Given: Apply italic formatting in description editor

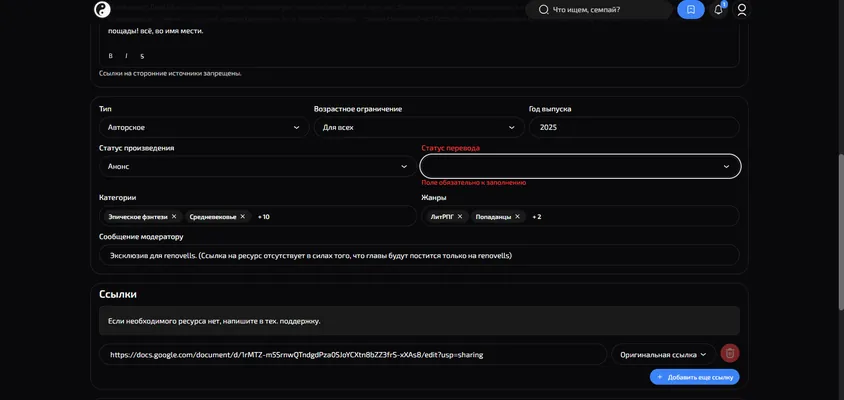Looking at the screenshot, I should (x=126, y=56).
